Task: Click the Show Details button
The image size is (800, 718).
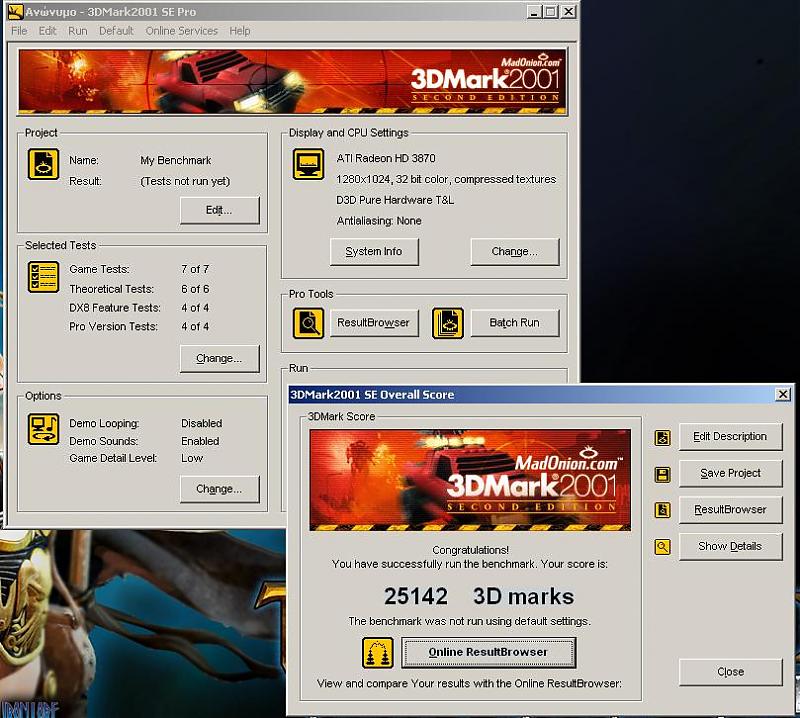Action: (x=730, y=547)
